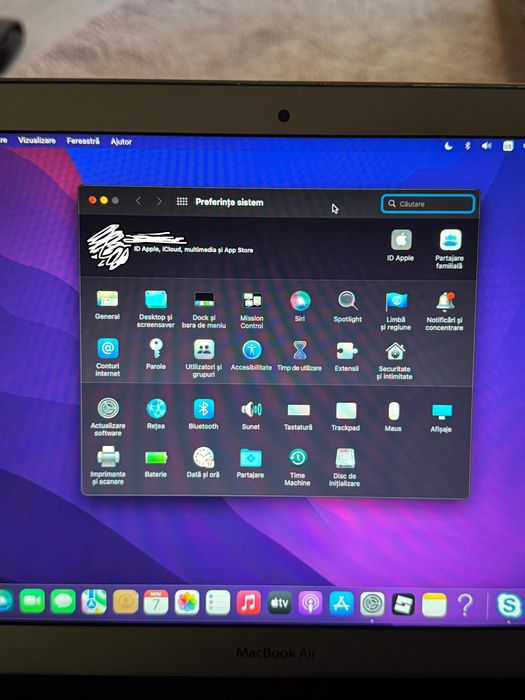Click the US keyboard input source icon

click(508, 146)
